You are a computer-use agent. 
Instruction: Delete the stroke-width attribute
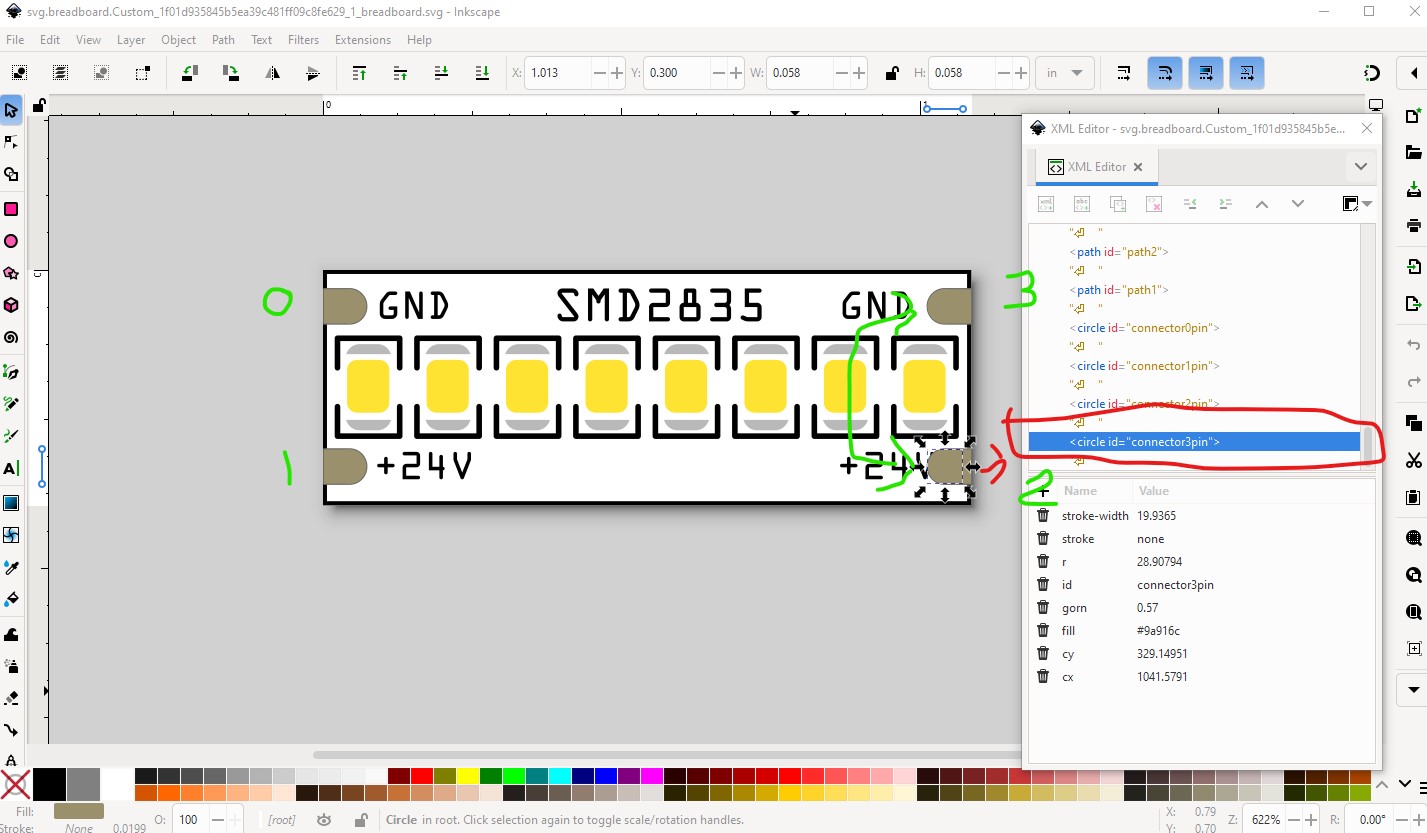(1043, 516)
